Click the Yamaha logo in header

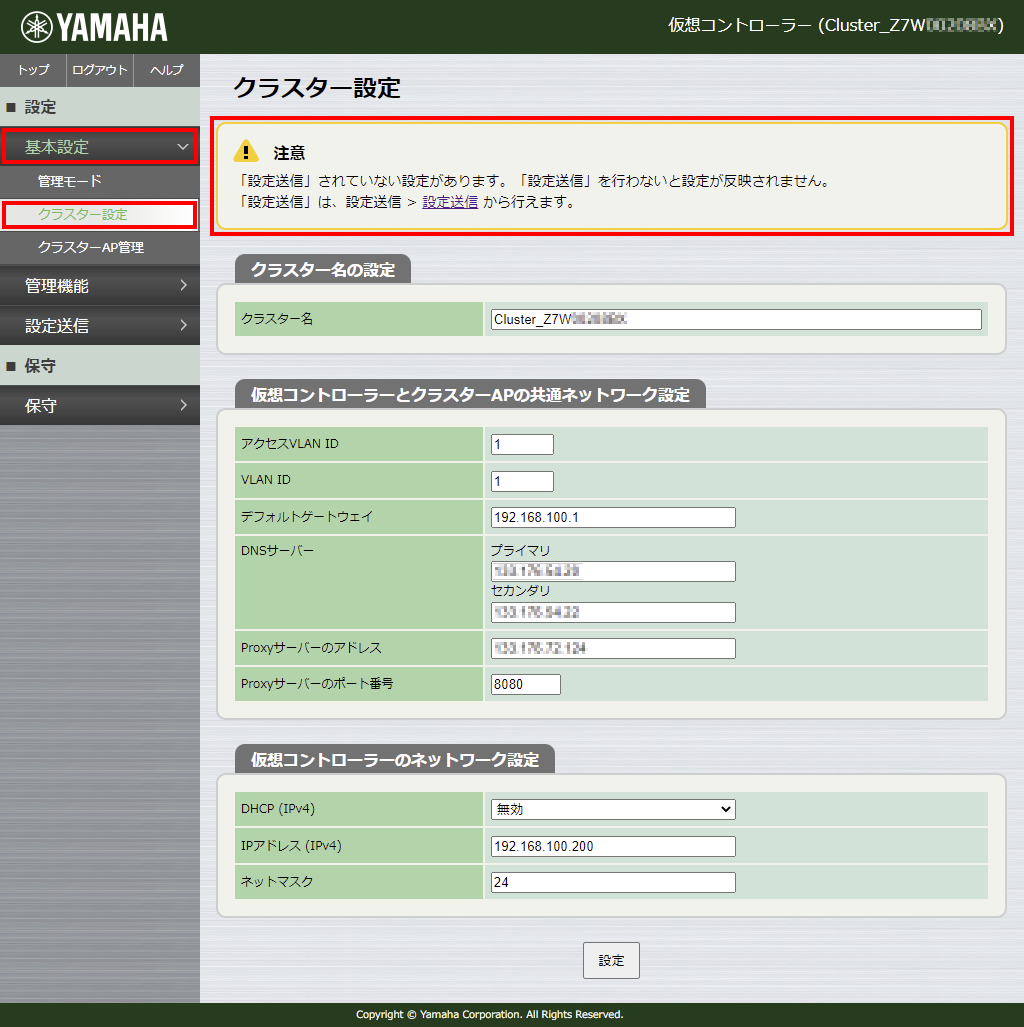click(94, 27)
